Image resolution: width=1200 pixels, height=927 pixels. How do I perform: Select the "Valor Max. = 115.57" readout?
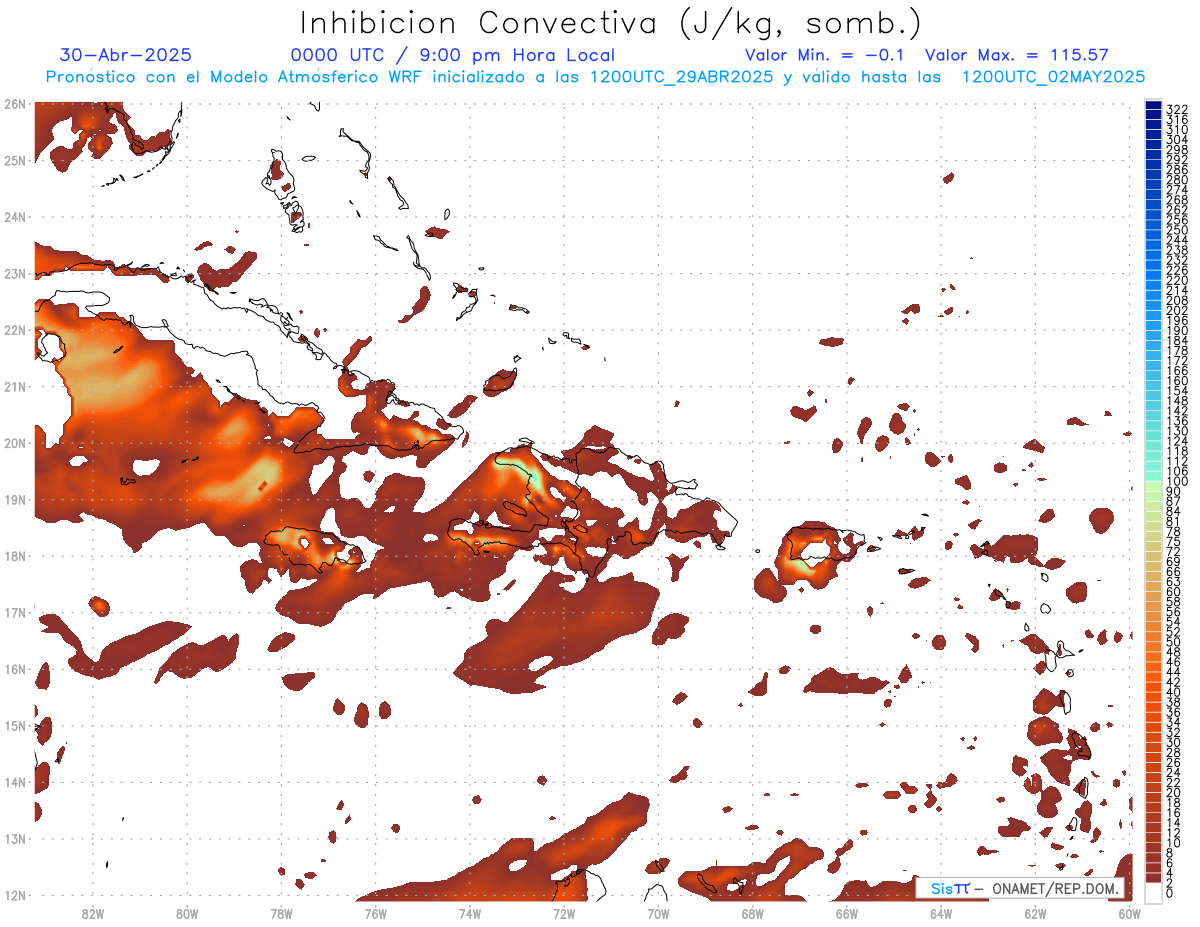pyautogui.click(x=1017, y=55)
